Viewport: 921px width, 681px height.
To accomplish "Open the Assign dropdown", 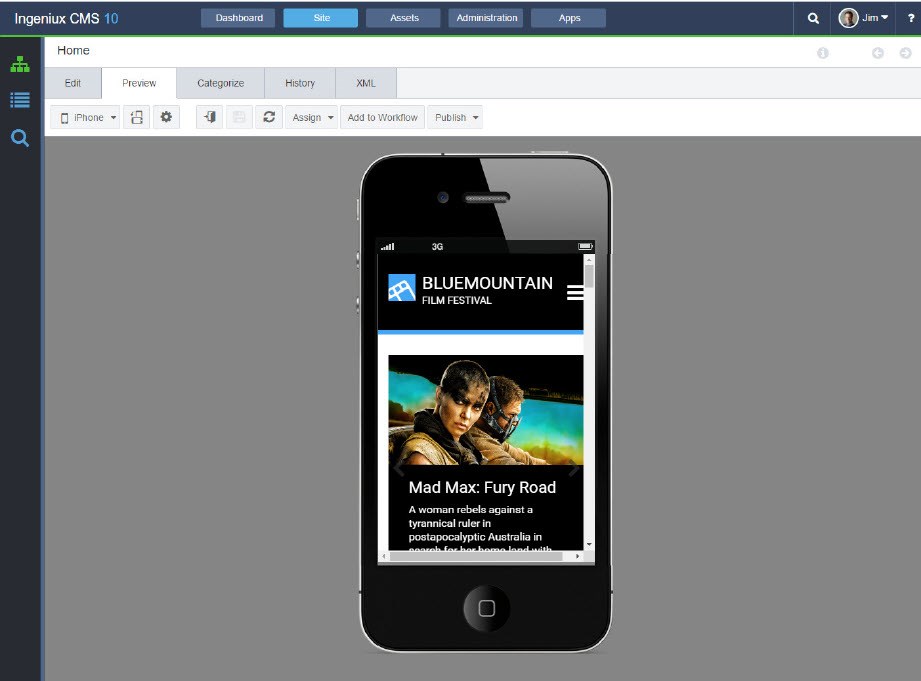I will pyautogui.click(x=311, y=118).
